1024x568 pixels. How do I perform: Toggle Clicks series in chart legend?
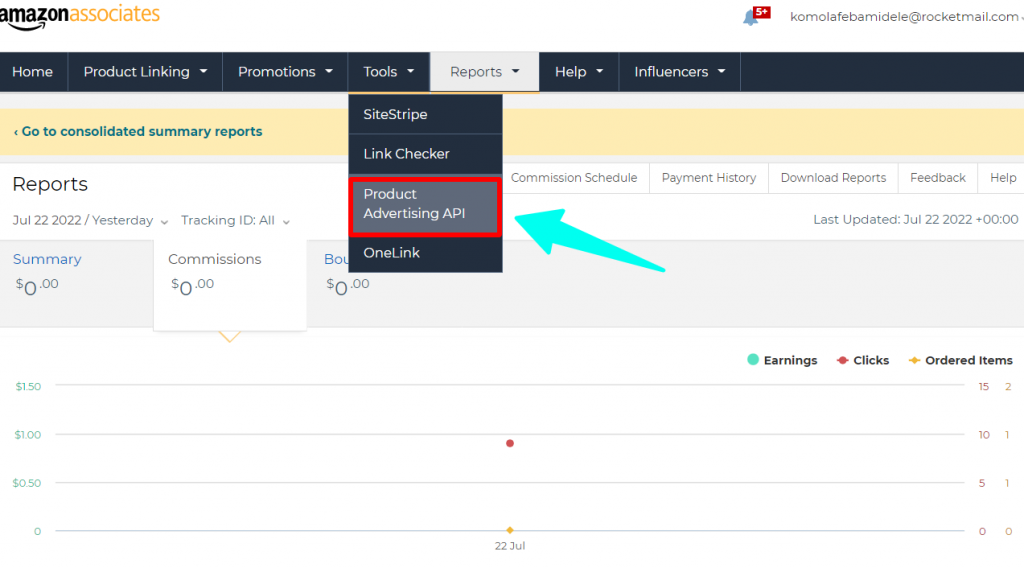click(x=863, y=360)
